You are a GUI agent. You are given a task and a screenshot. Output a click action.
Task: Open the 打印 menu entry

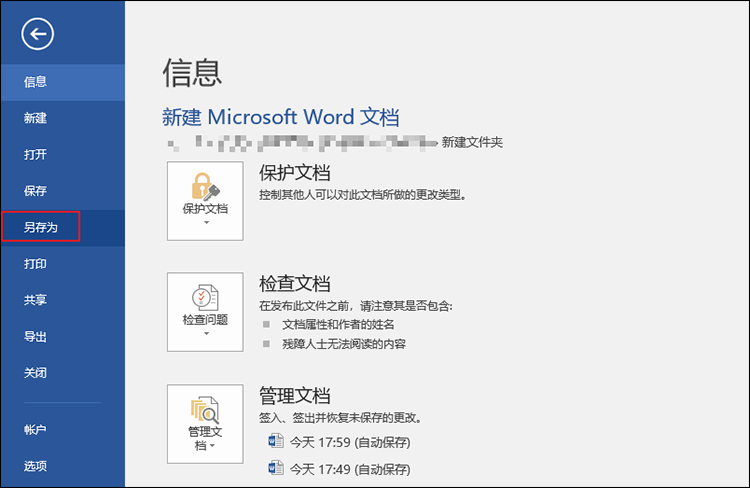63,264
